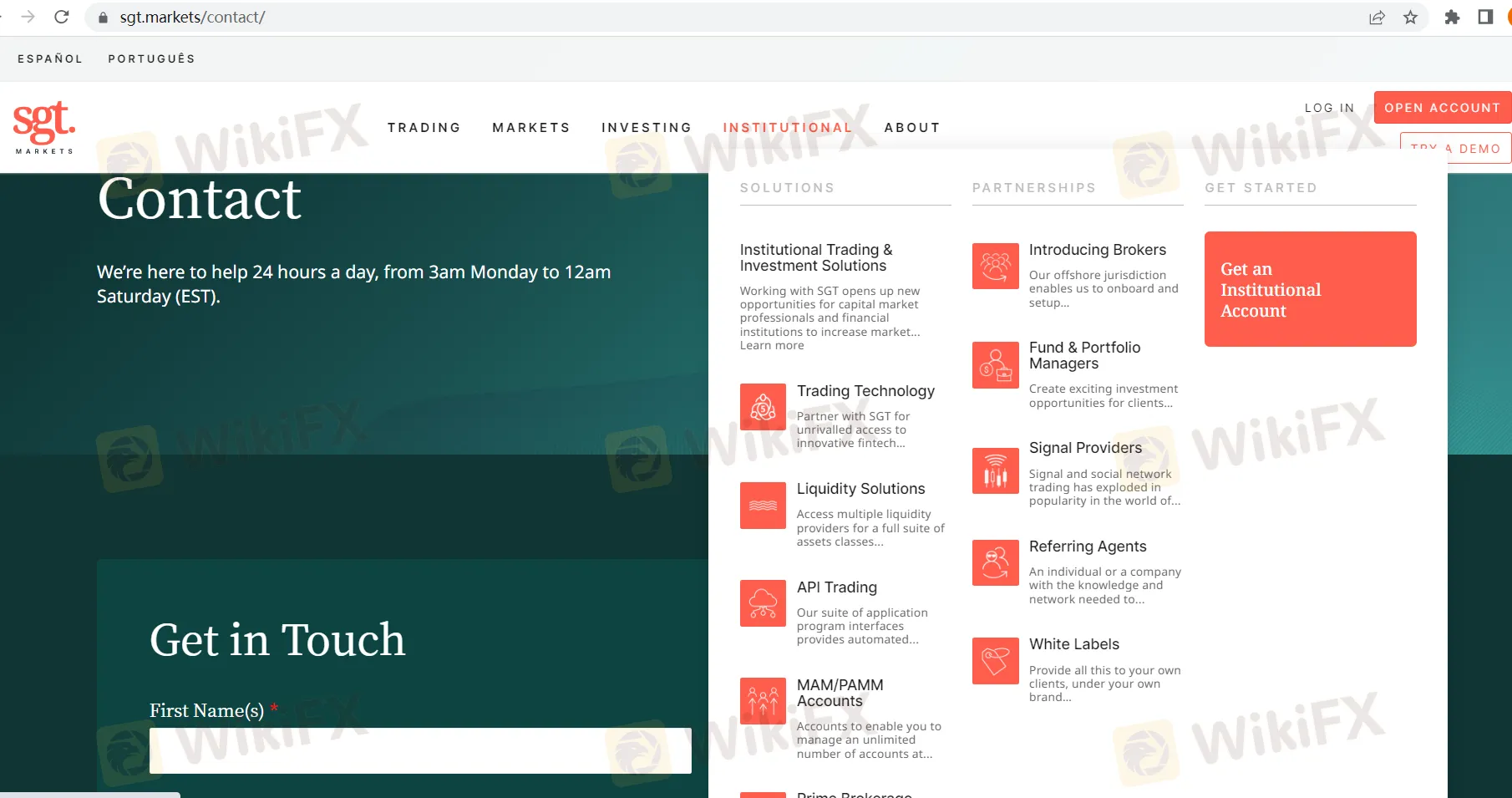Click 'Access multiple liquidity providers' description
1512x798 pixels.
click(x=870, y=527)
